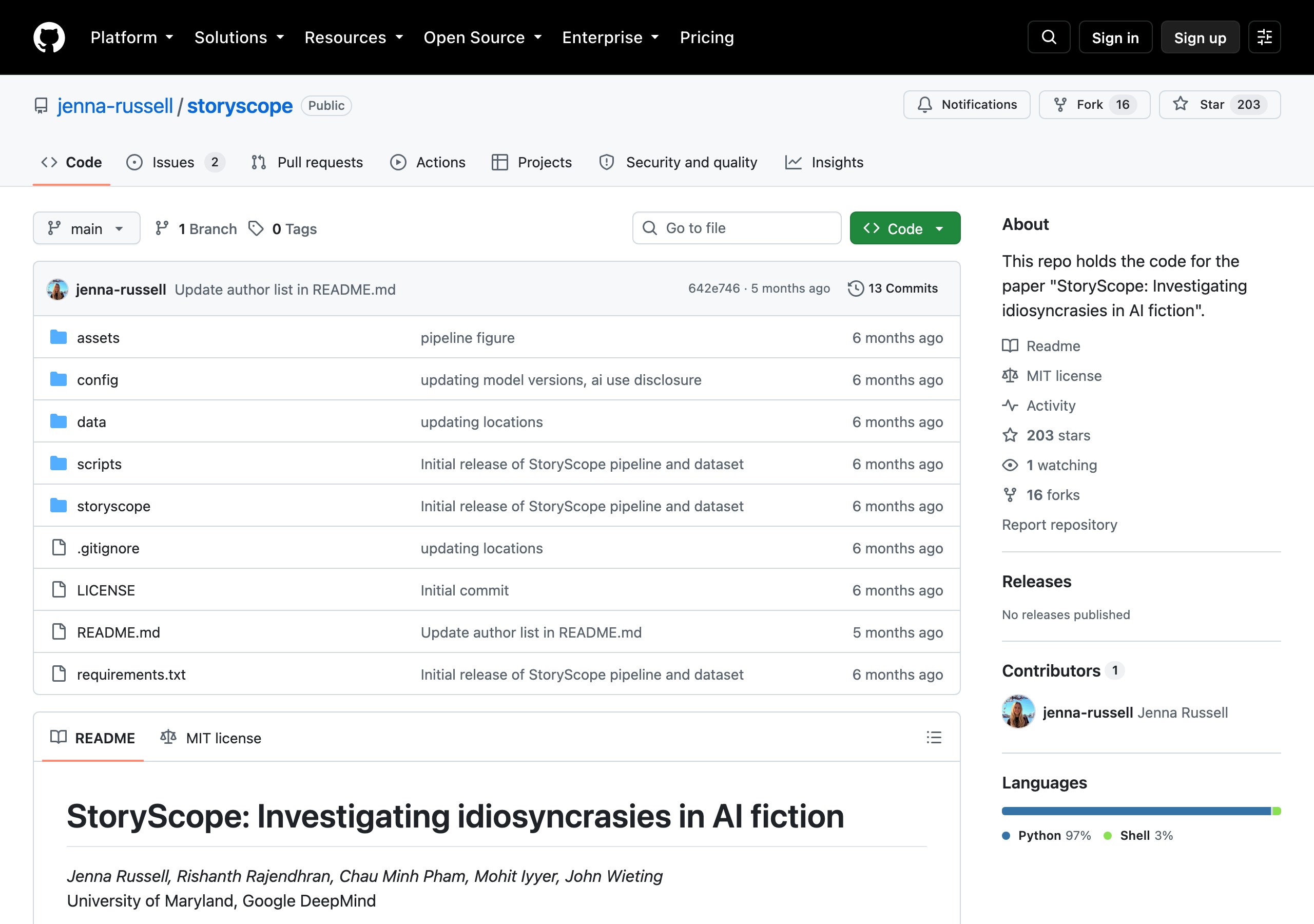Switch to the Projects tab

(x=532, y=163)
